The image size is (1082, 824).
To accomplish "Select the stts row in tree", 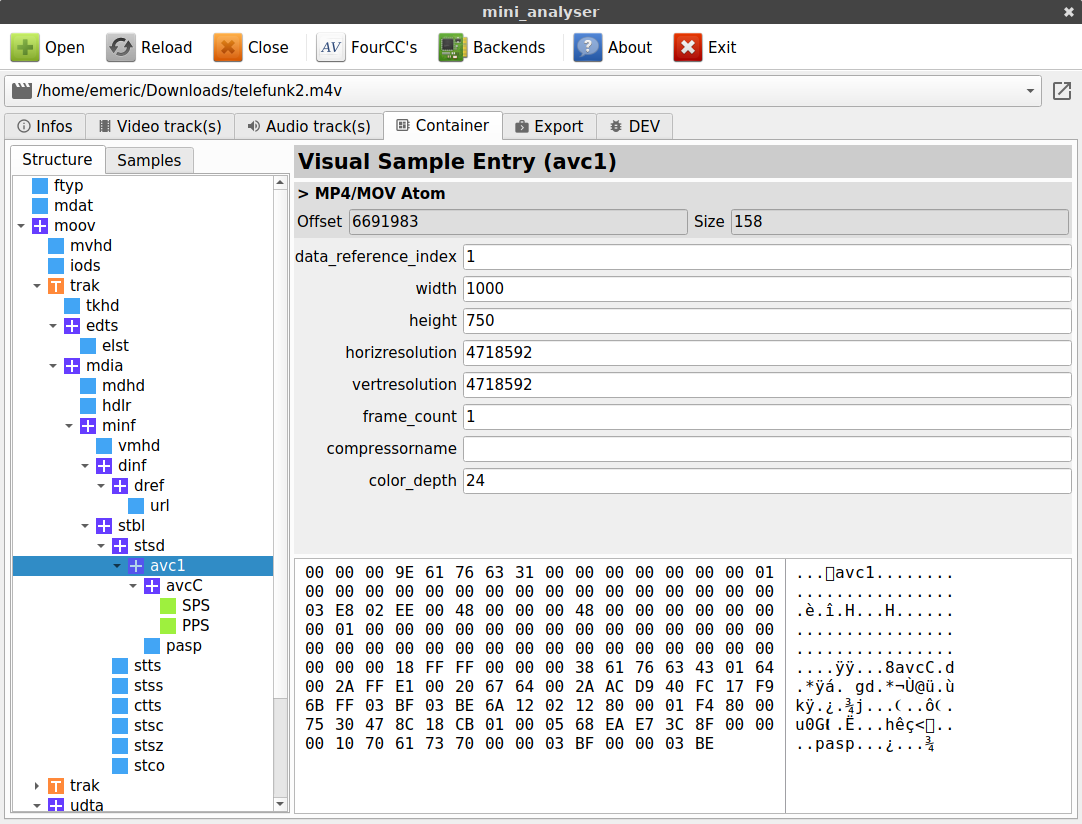I will (143, 666).
